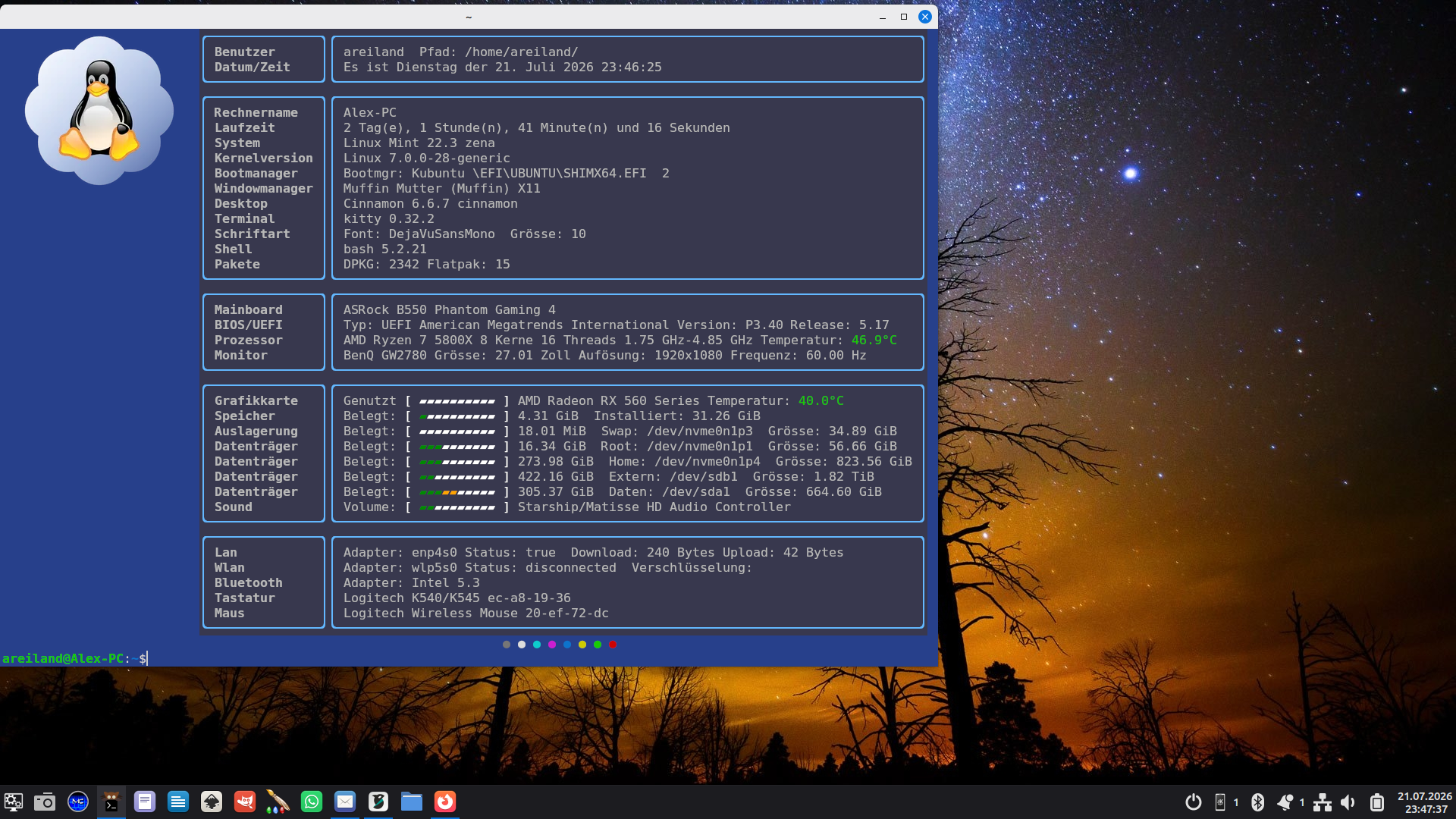Maximize the terminal window
This screenshot has height=819, width=1456.
click(904, 17)
